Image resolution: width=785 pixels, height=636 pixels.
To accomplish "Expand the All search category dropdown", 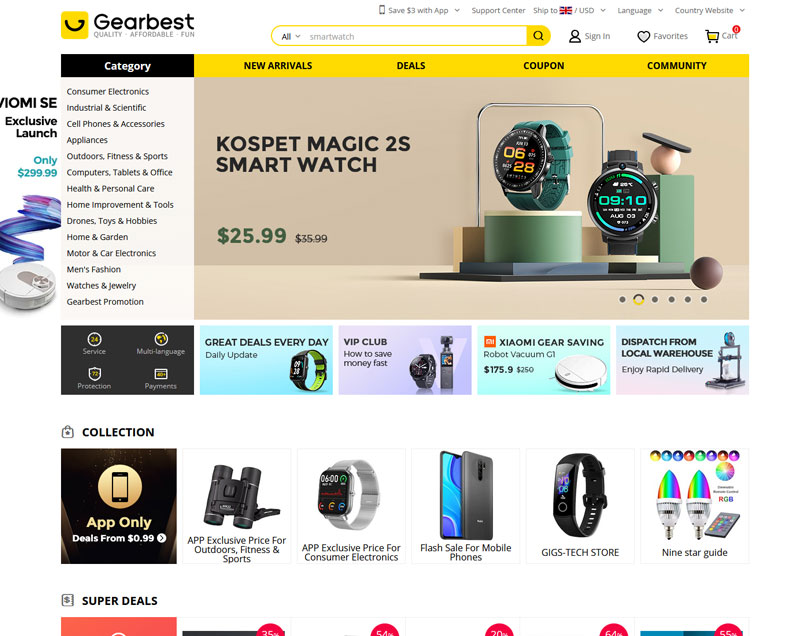I will click(291, 37).
